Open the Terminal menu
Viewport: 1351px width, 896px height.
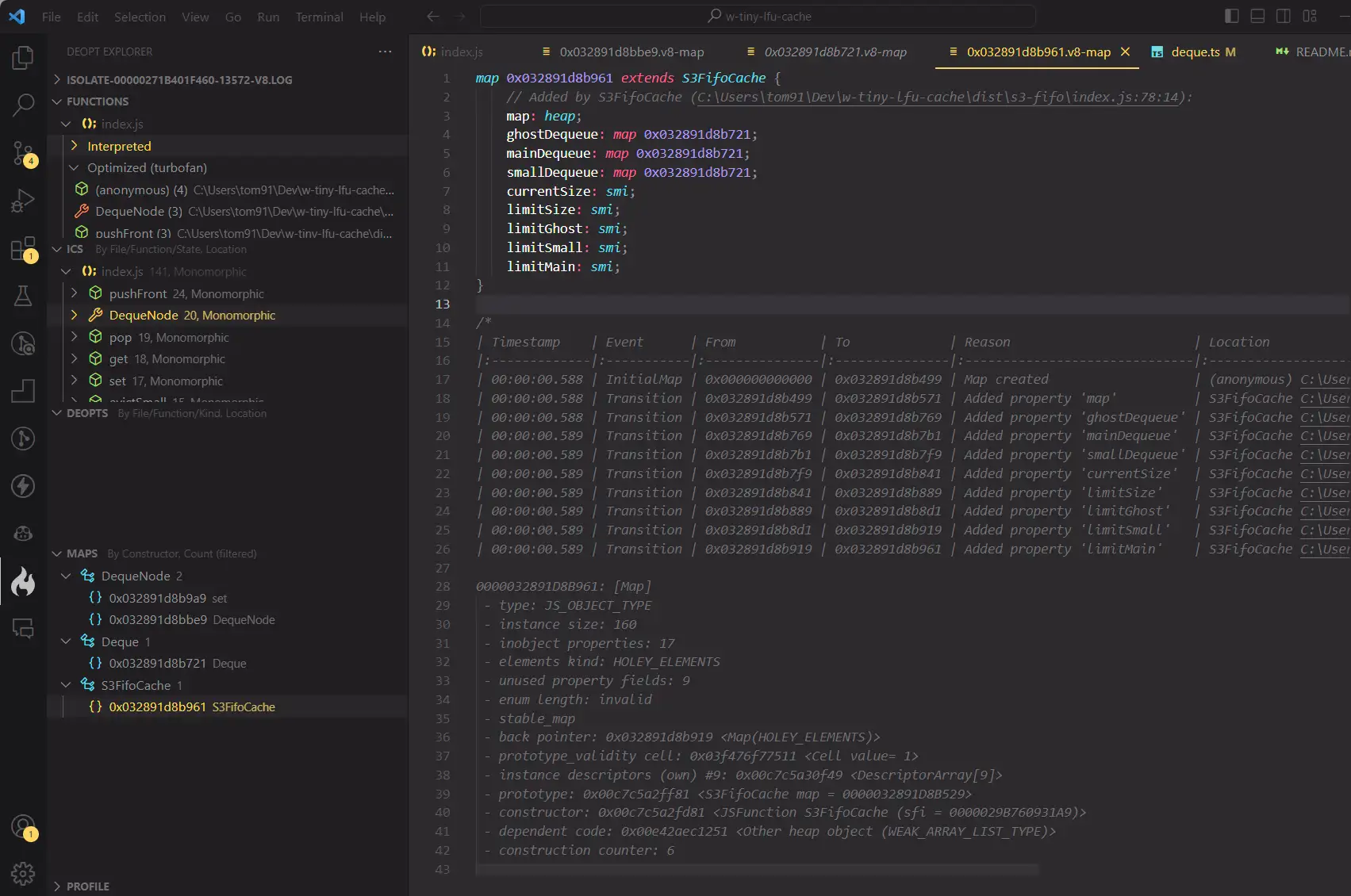(319, 17)
